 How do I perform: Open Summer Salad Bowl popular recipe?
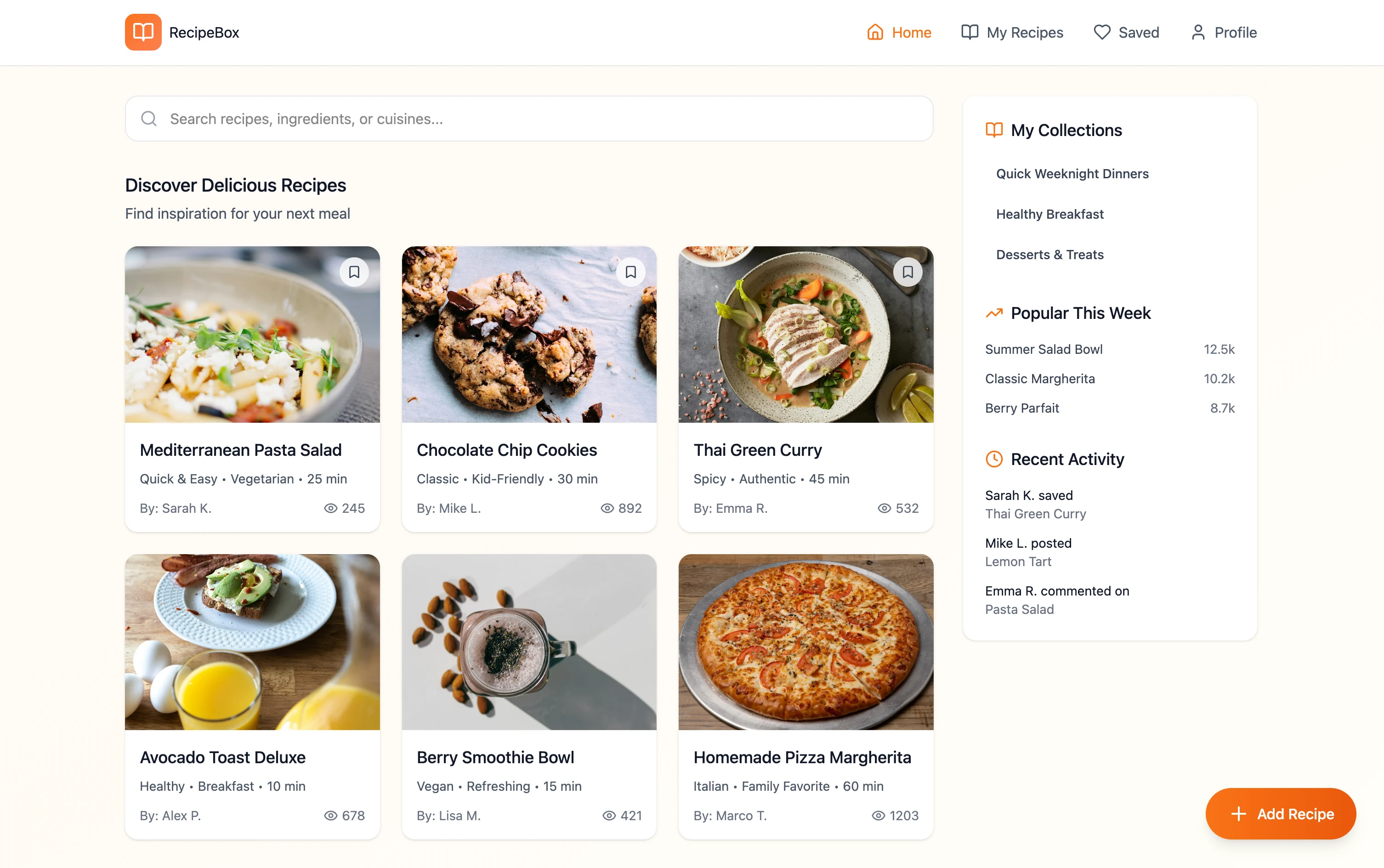click(1044, 350)
